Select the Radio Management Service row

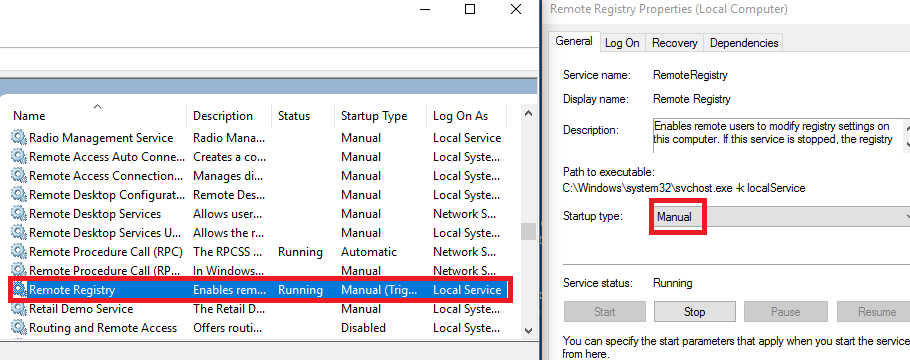coord(259,138)
